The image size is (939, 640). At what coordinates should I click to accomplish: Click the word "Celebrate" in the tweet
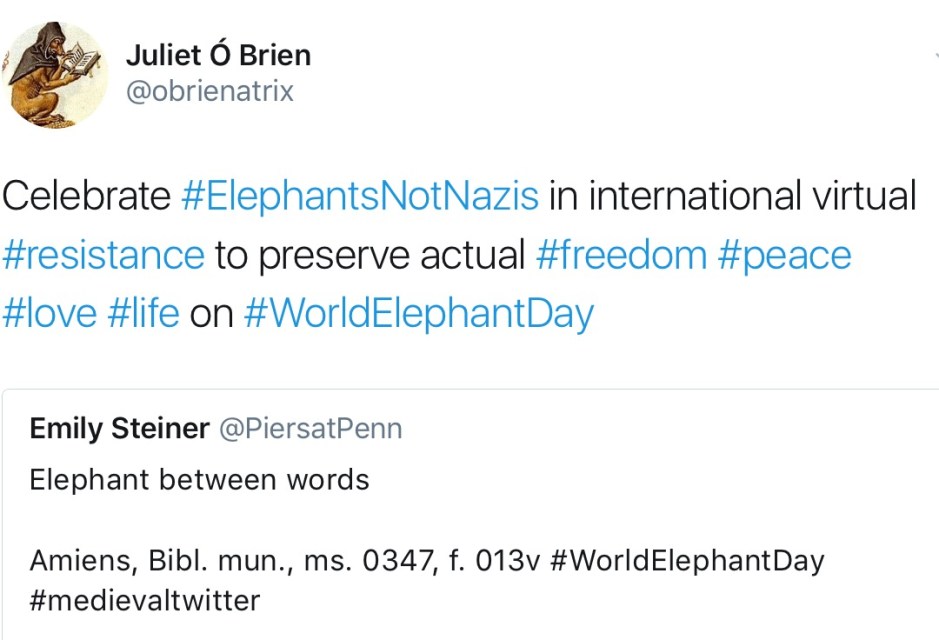pos(86,196)
